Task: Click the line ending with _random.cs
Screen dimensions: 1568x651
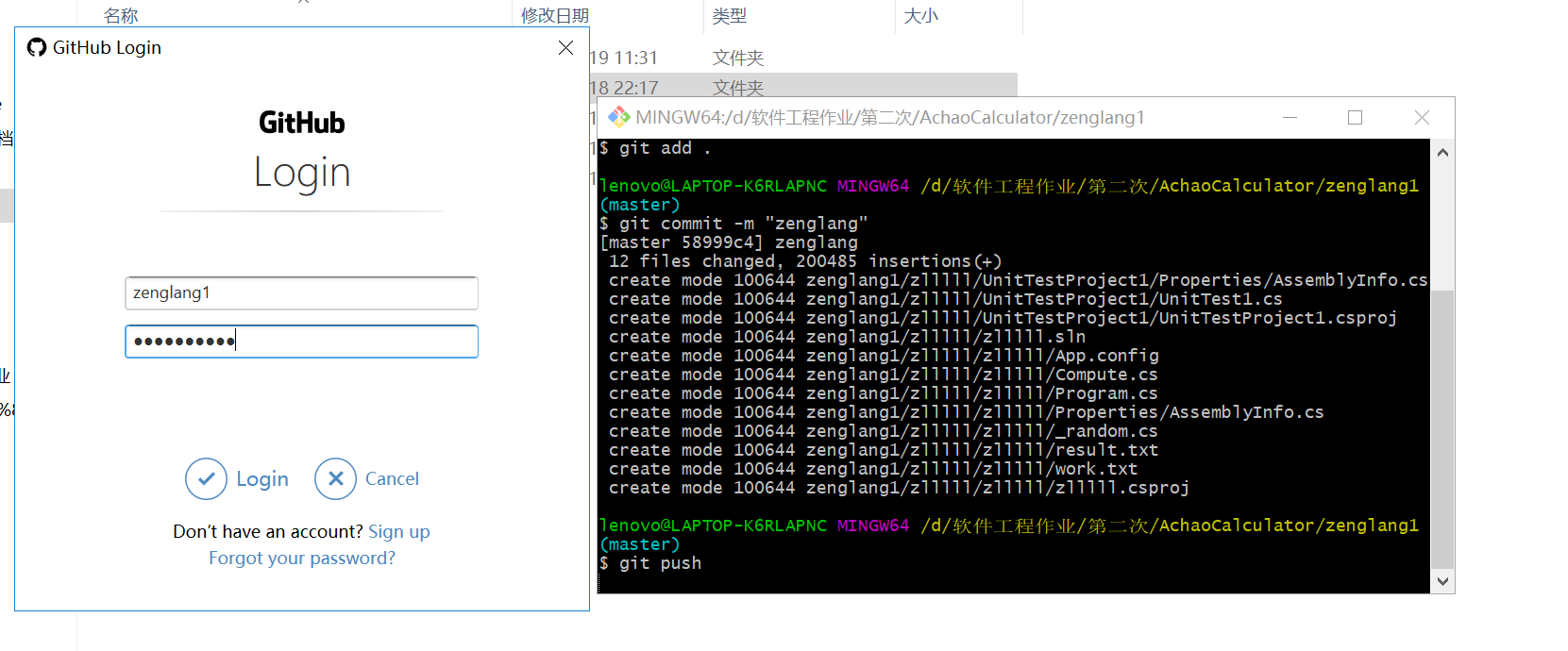Action: click(x=883, y=431)
